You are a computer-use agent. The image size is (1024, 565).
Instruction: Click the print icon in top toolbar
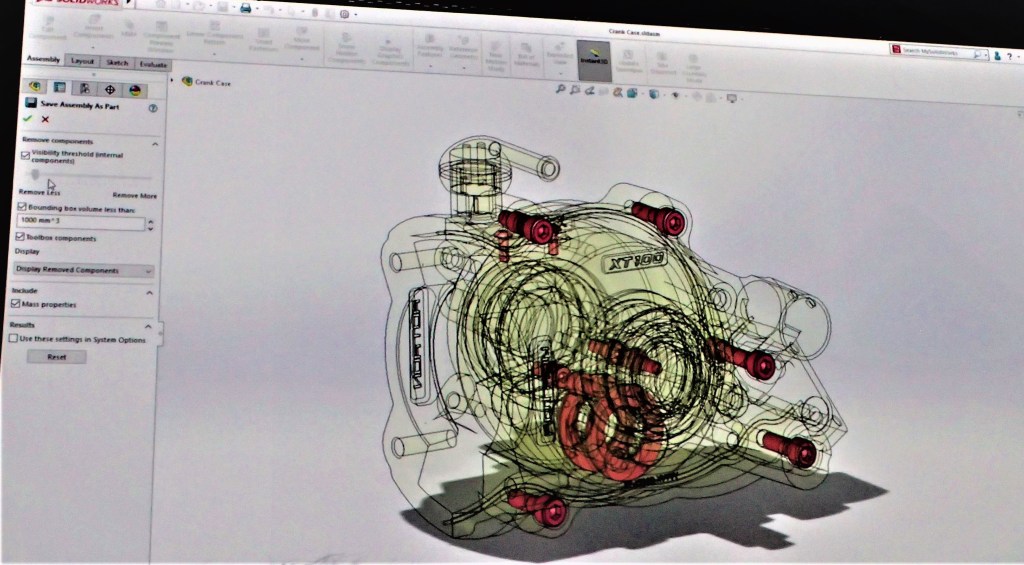[x=245, y=8]
